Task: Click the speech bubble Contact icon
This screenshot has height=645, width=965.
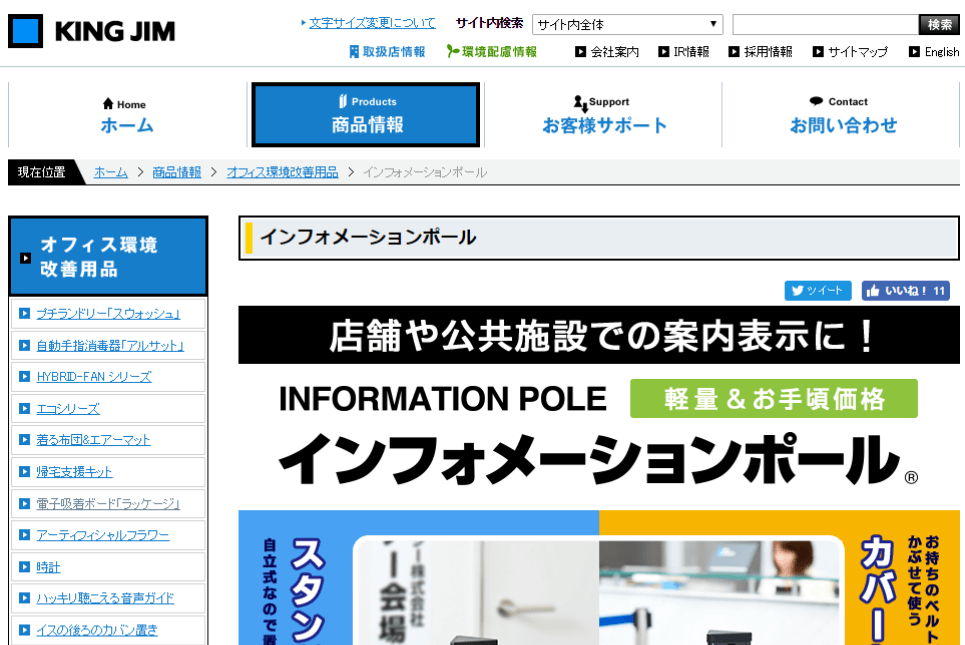Action: [816, 101]
